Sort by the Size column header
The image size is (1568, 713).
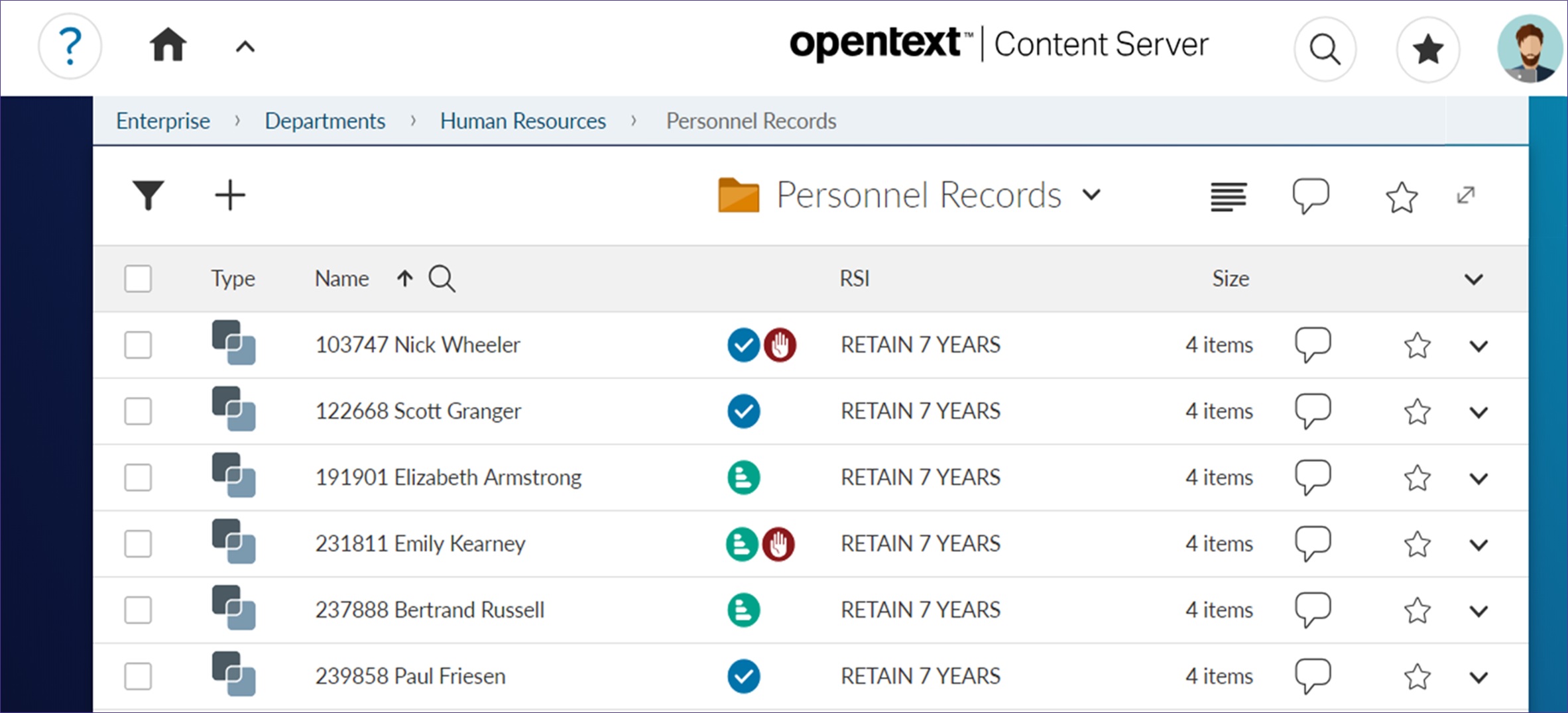pos(1231,278)
